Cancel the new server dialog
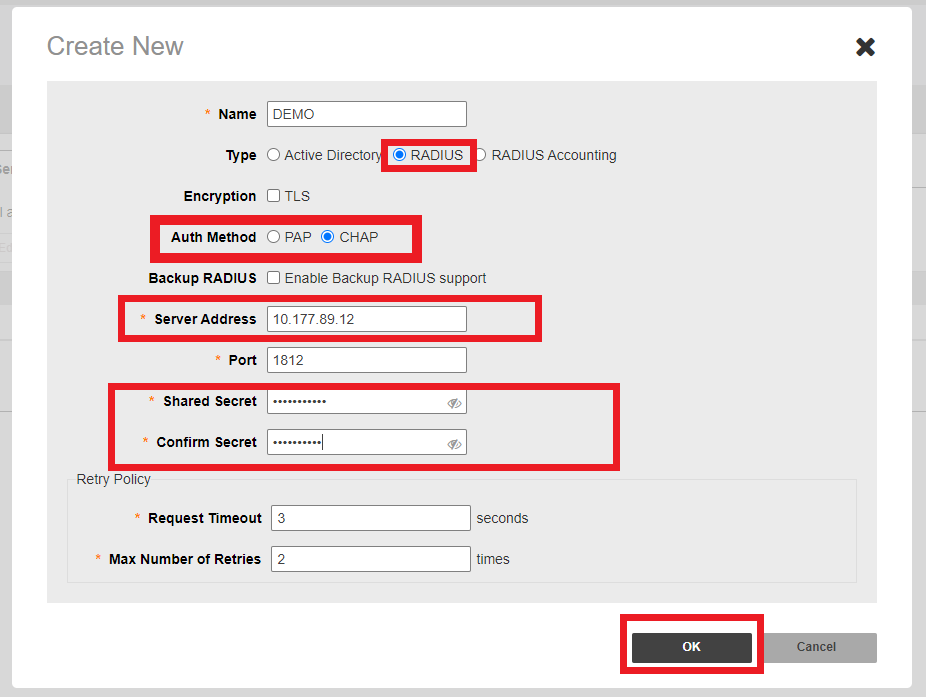 [816, 647]
